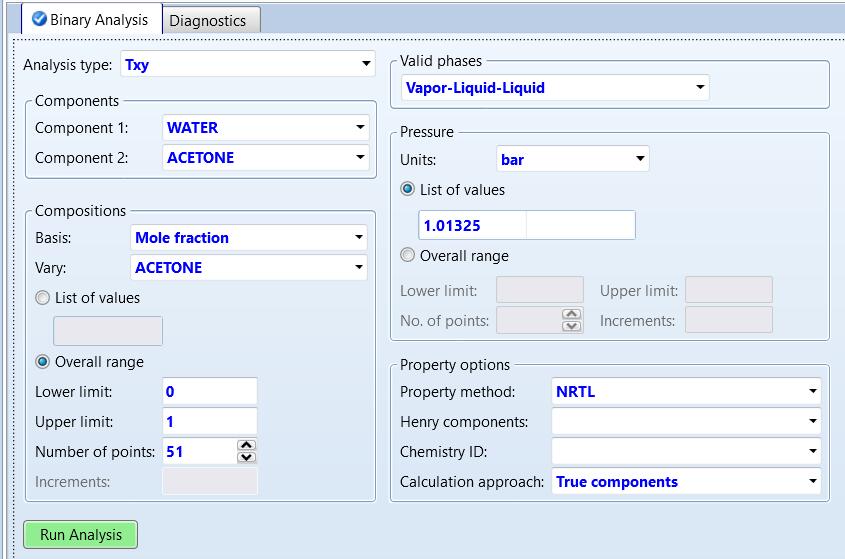Expand the Component 1 WATER dropdown
This screenshot has height=559, width=845.
pyautogui.click(x=359, y=128)
